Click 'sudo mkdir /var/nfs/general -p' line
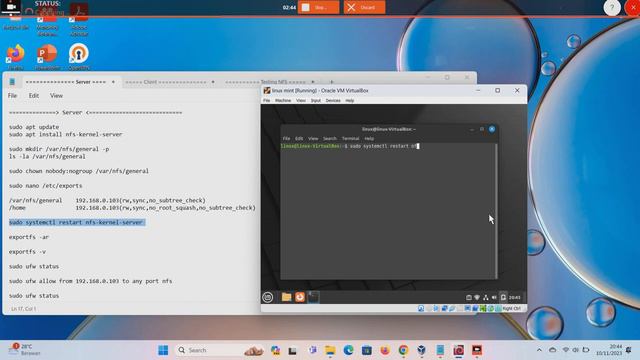 tap(59, 149)
